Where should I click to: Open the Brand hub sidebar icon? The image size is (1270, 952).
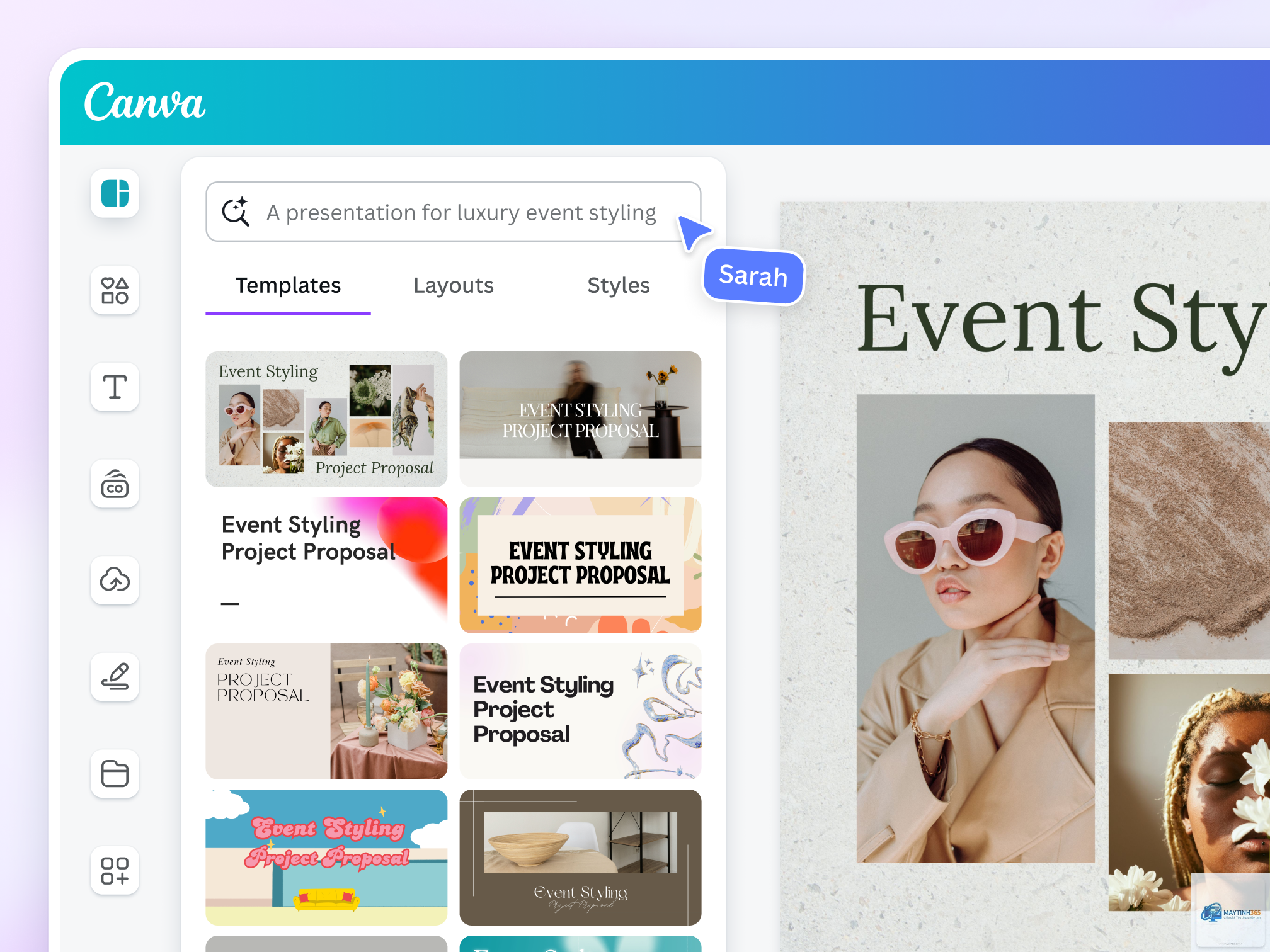point(115,484)
